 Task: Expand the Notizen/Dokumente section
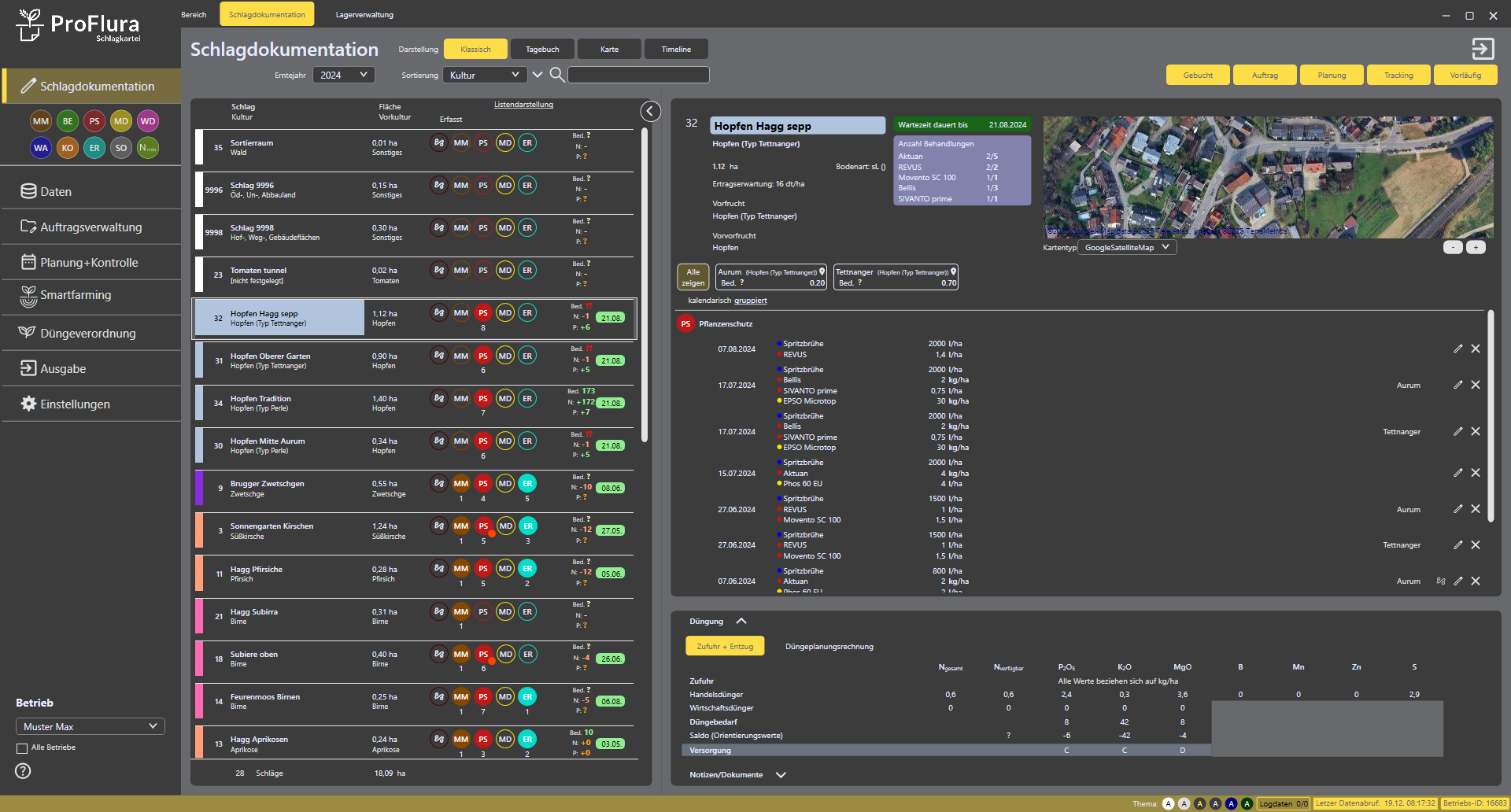(x=781, y=775)
